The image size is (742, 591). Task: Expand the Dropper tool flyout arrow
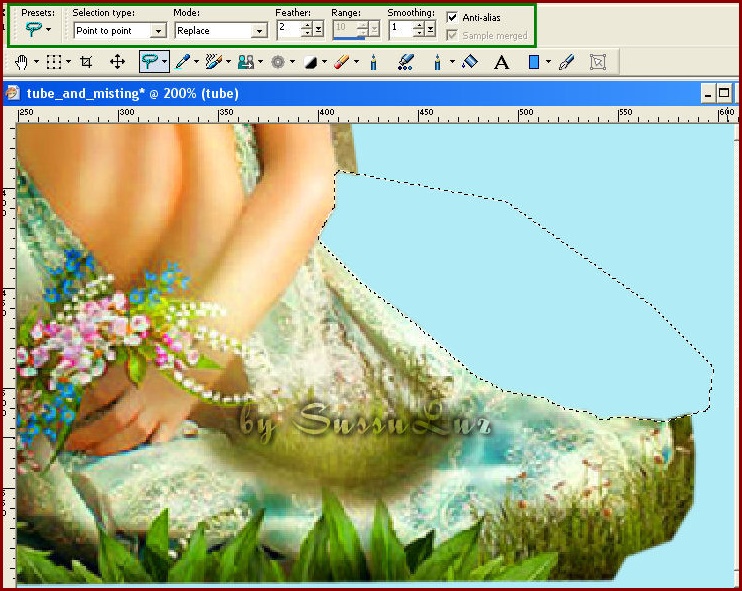tap(196, 62)
